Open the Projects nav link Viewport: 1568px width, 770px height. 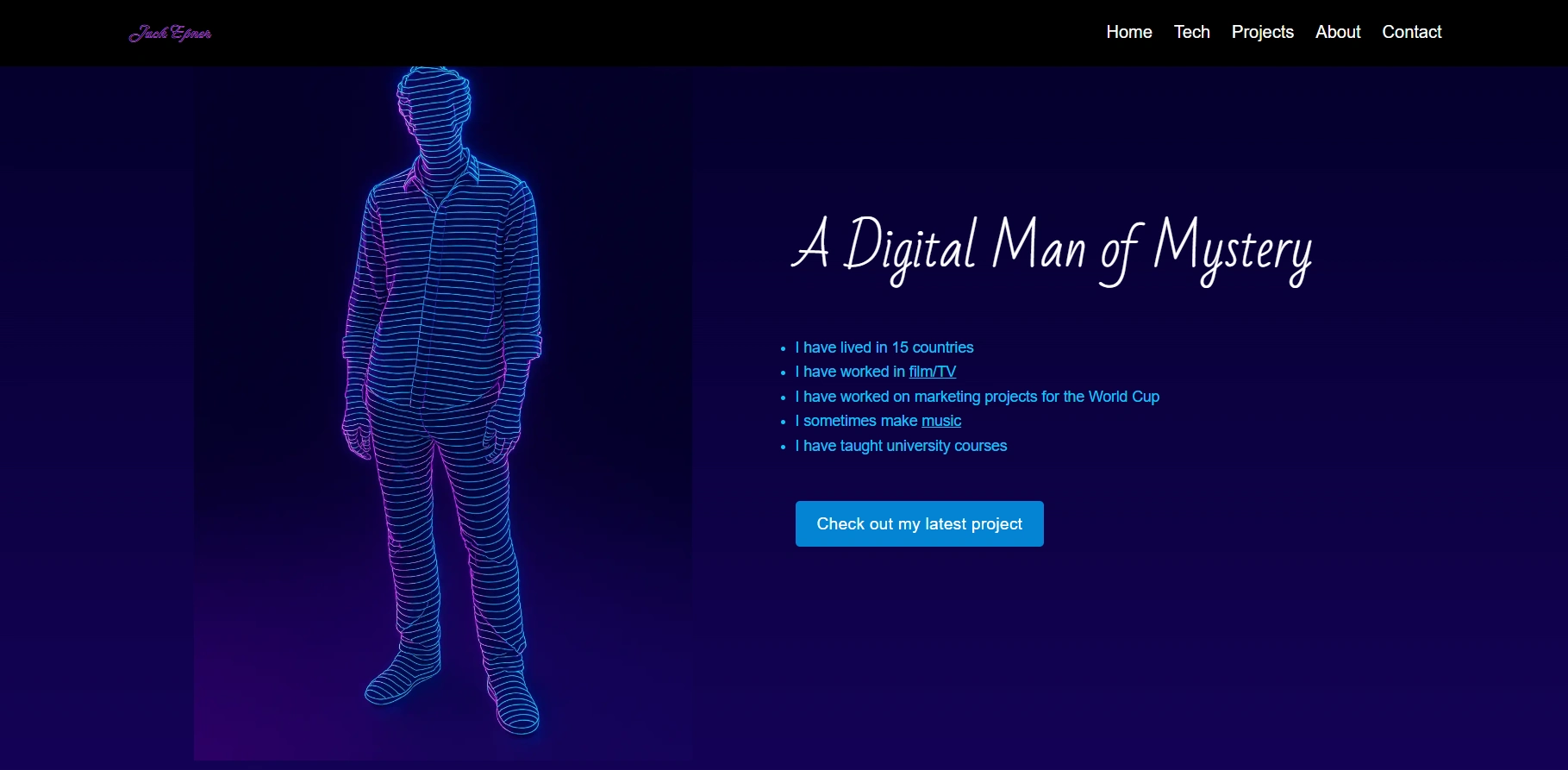[x=1263, y=32]
